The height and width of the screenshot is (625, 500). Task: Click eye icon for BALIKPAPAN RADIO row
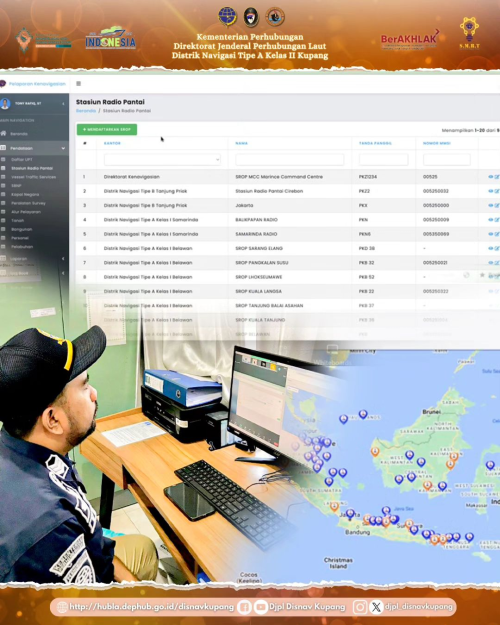pos(490,220)
